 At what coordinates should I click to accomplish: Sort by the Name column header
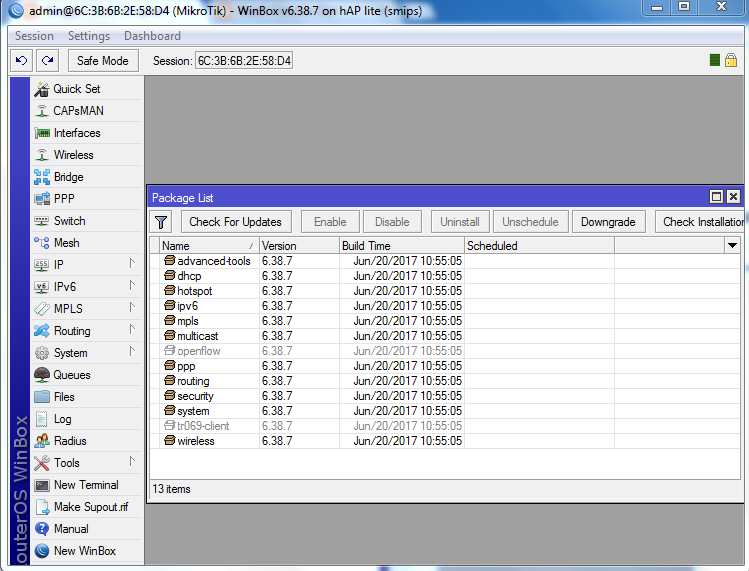click(209, 246)
